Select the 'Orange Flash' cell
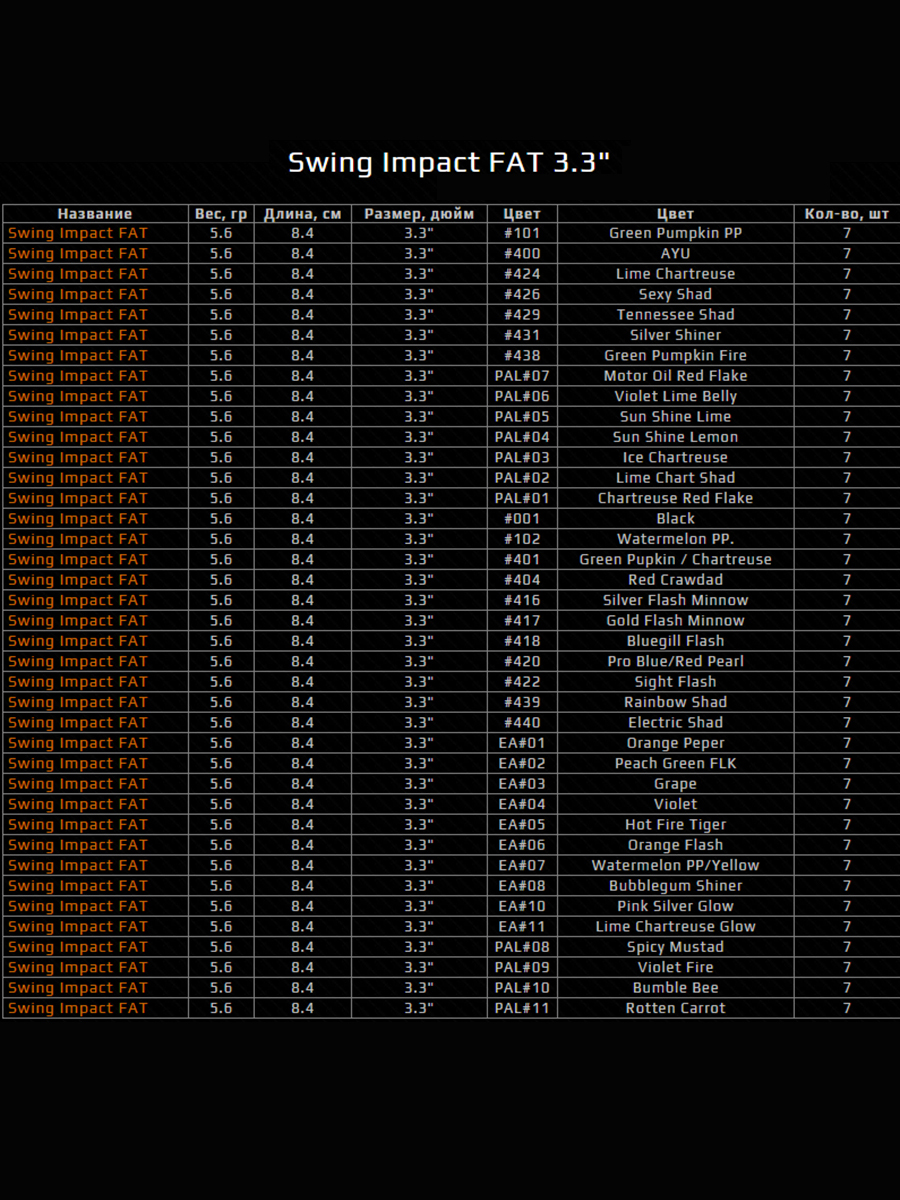 click(x=676, y=845)
